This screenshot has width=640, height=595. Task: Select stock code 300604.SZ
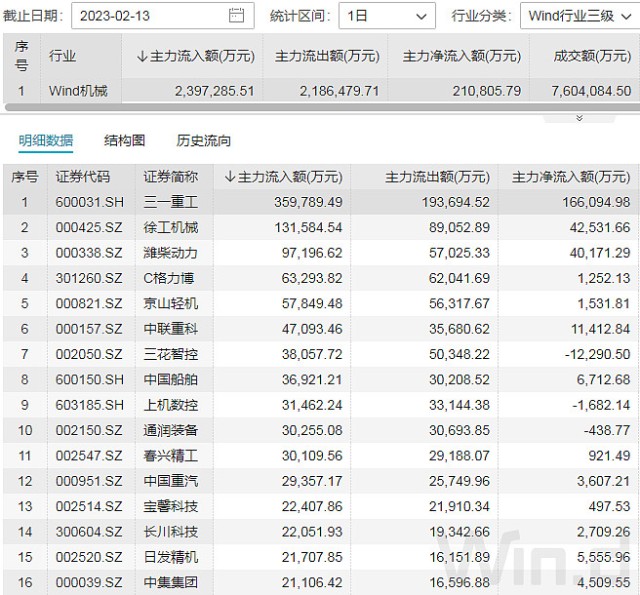click(x=89, y=531)
